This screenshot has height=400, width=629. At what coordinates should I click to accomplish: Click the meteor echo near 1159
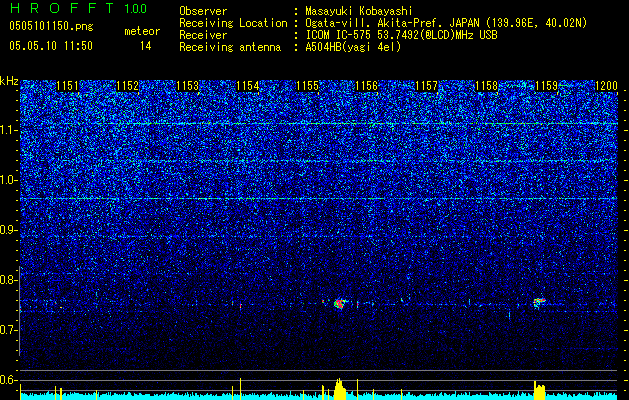(540, 302)
